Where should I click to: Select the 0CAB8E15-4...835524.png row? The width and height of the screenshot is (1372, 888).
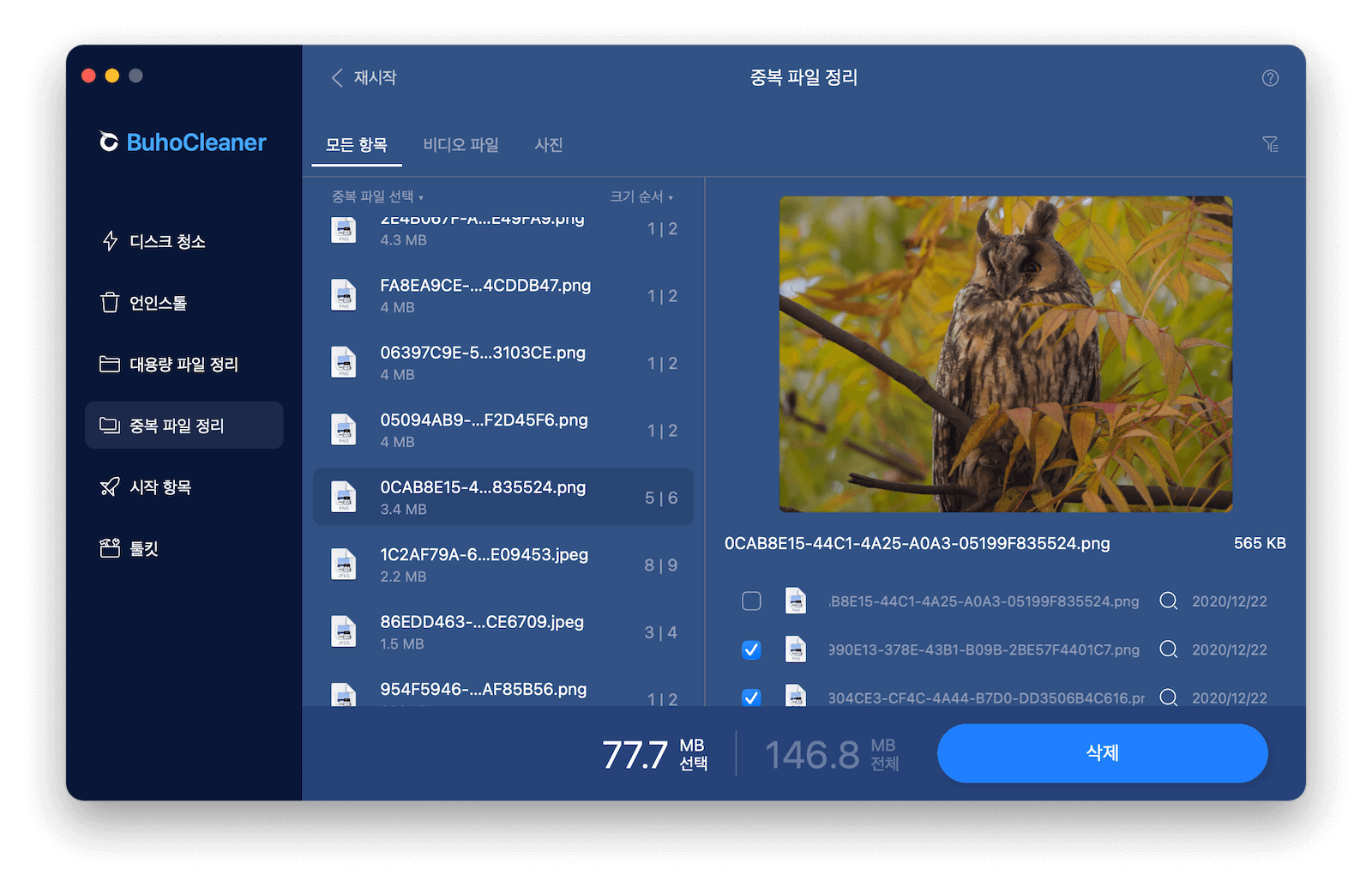[x=503, y=497]
